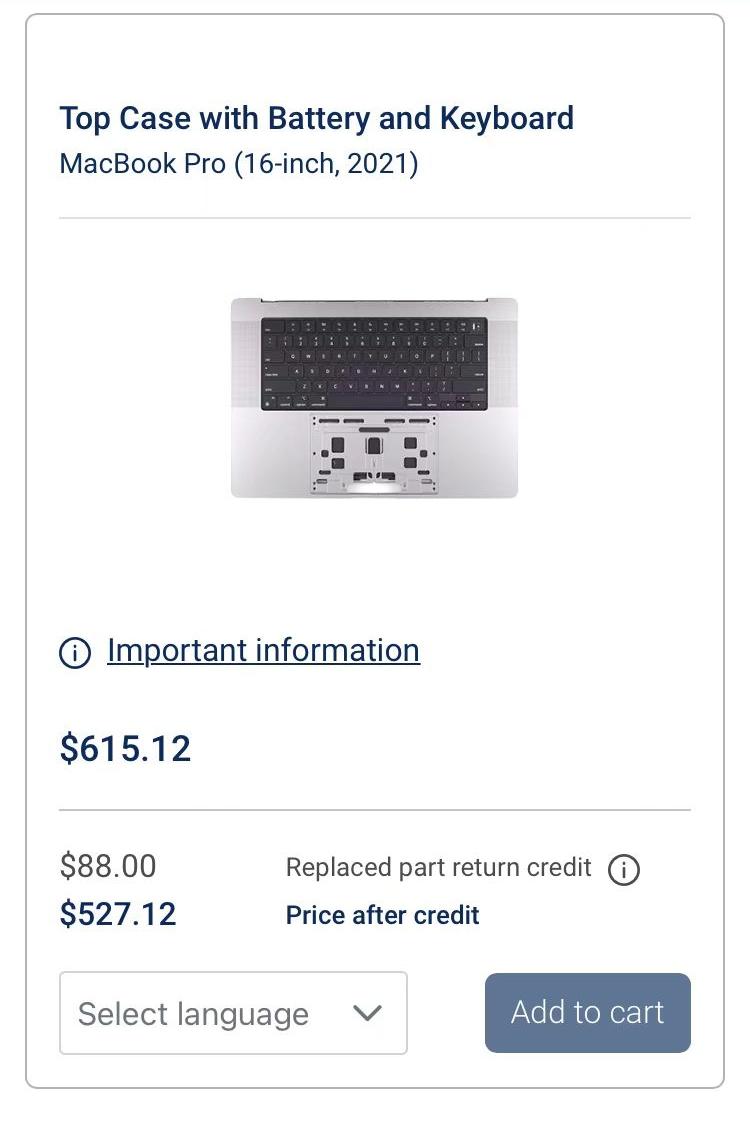The image size is (750, 1126).
Task: Select the $615.12 price text
Action: point(125,748)
